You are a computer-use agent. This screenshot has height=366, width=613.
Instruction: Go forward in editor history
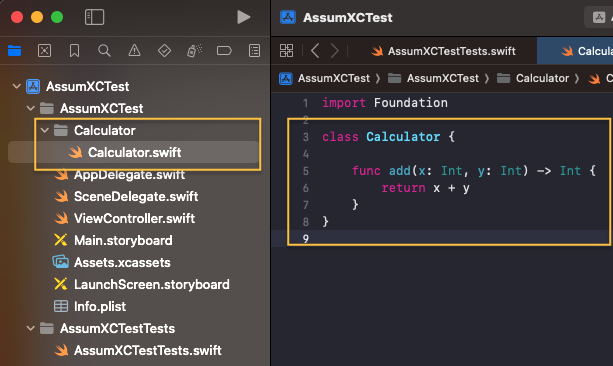coord(335,51)
